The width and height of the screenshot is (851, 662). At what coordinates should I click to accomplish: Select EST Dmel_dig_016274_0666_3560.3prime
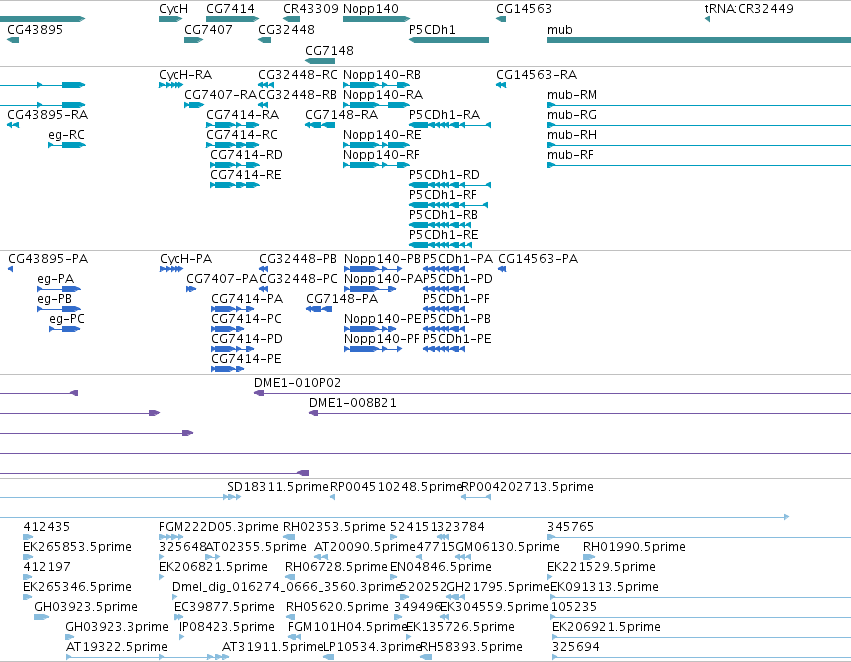pyautogui.click(x=175, y=597)
